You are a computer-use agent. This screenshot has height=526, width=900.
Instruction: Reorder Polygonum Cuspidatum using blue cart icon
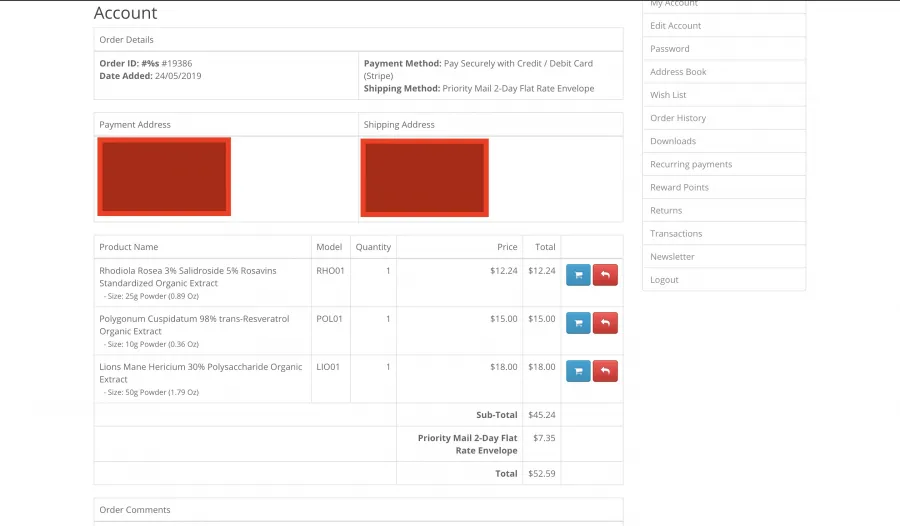(x=578, y=323)
